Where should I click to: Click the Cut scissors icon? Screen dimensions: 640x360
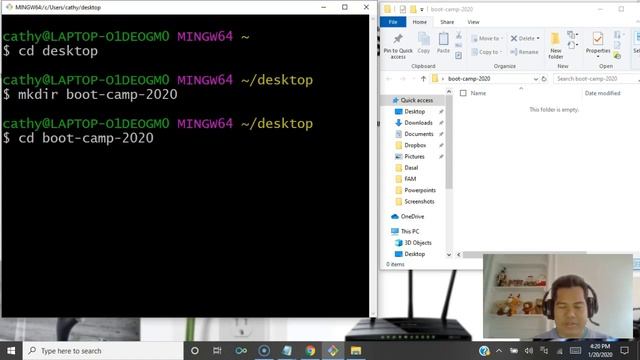tap(459, 36)
